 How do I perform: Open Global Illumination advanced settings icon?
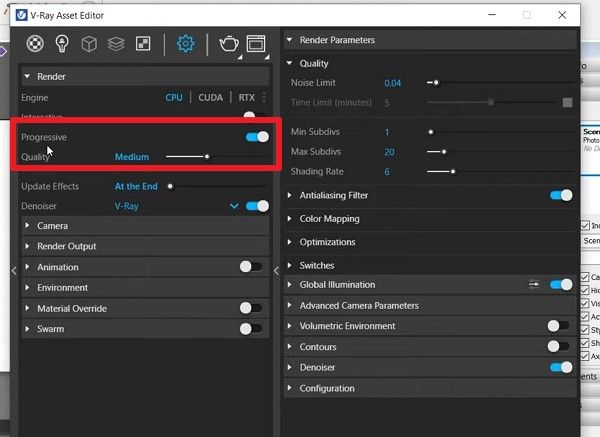534,284
